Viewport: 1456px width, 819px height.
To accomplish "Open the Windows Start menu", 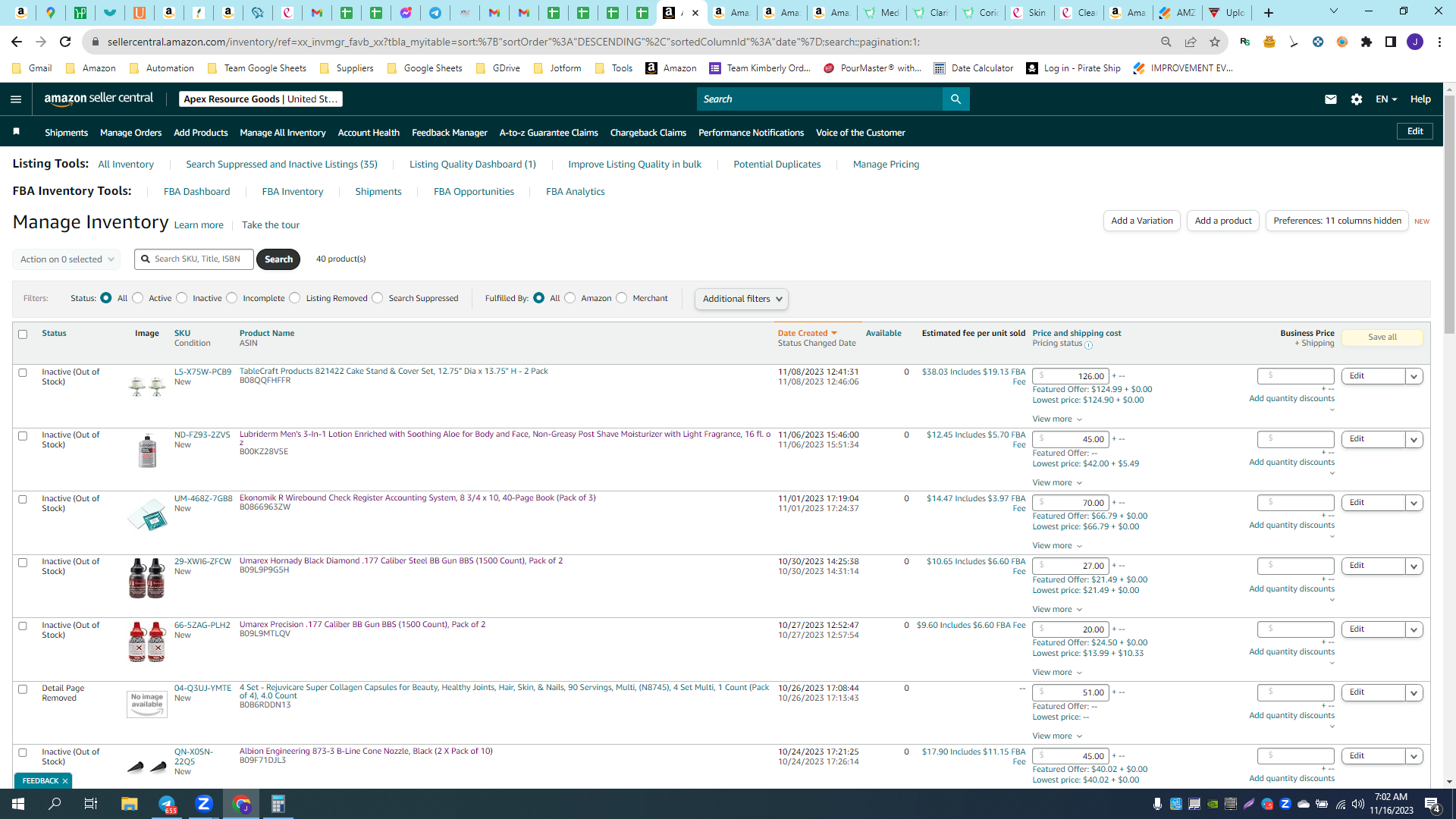I will (18, 804).
